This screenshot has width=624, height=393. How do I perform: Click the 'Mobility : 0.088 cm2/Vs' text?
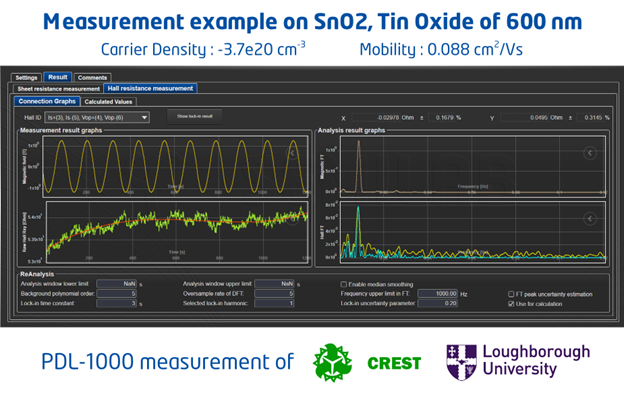pos(441,49)
